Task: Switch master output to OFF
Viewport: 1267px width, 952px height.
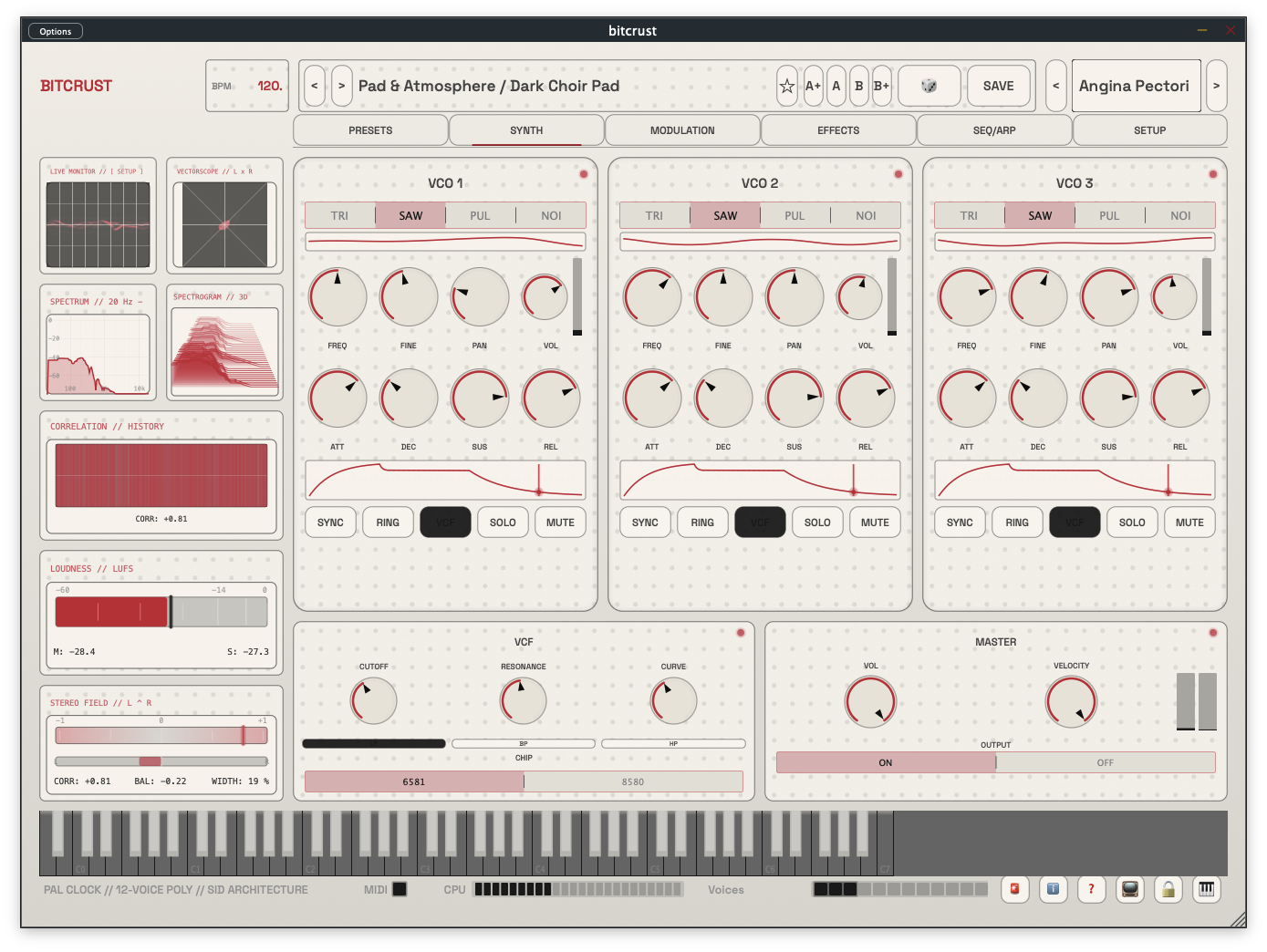Action: 1106,762
